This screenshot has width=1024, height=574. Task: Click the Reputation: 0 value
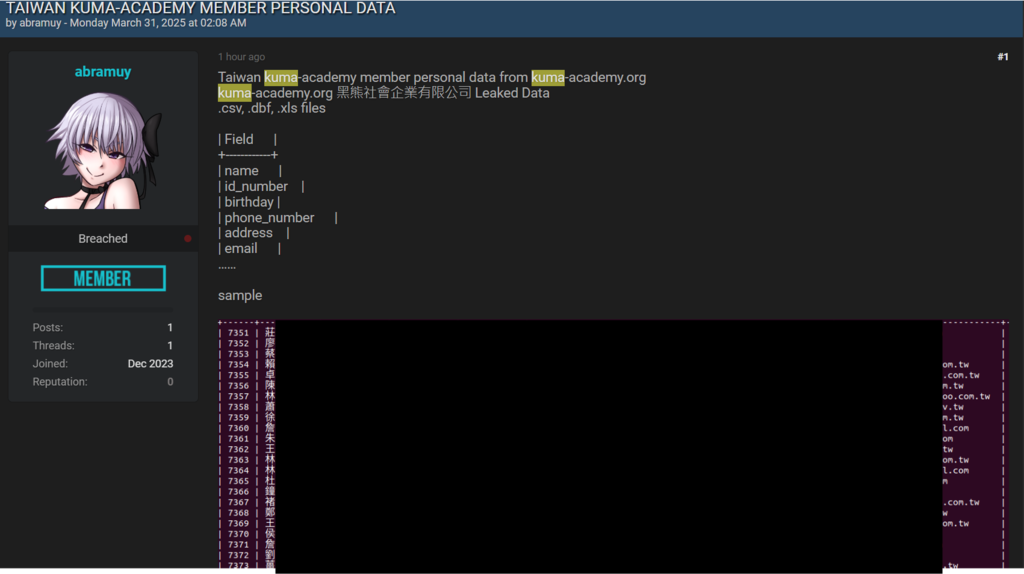tap(170, 382)
